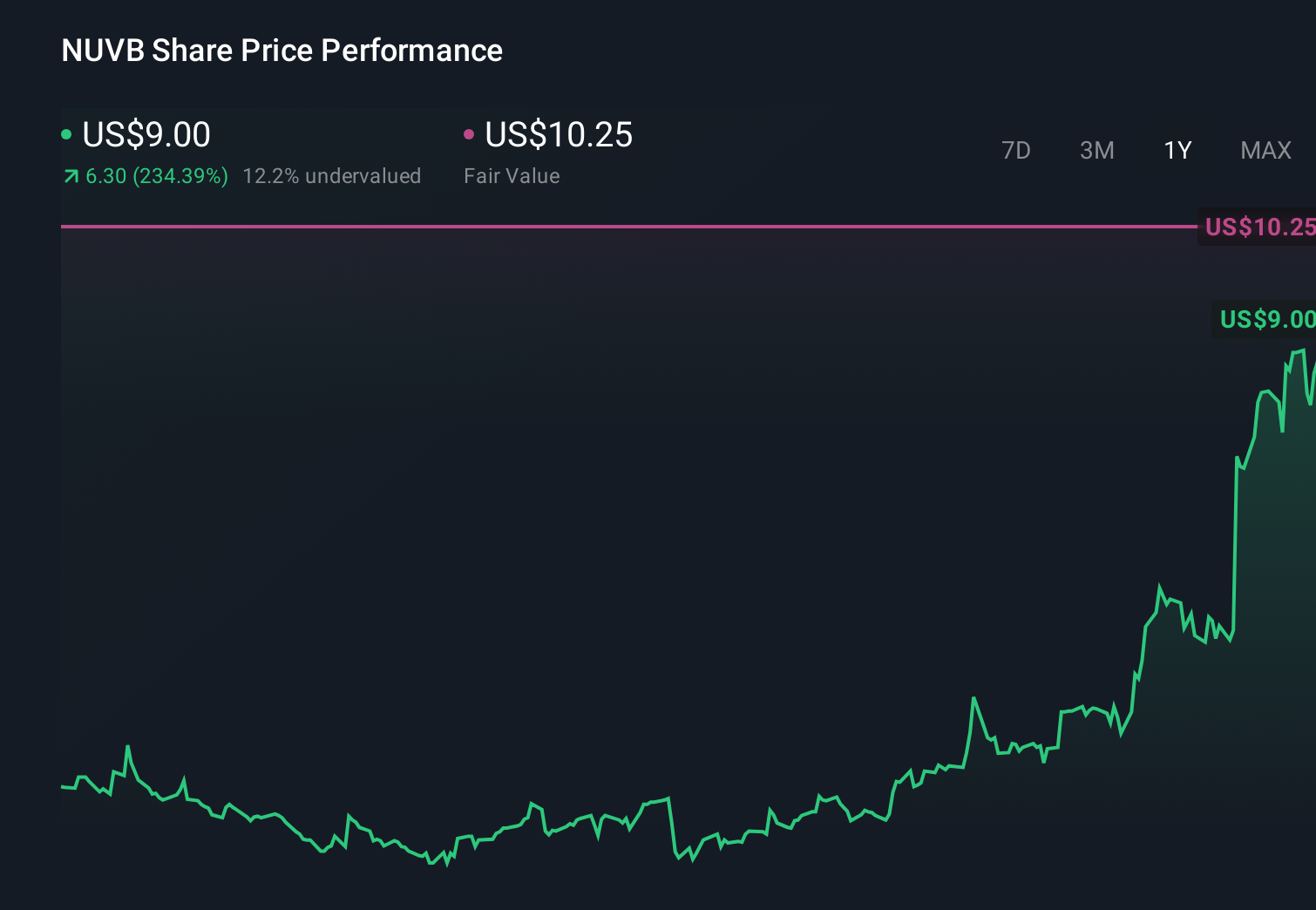The width and height of the screenshot is (1316, 910).
Task: Switch to the 7D time range
Action: coord(1016,150)
